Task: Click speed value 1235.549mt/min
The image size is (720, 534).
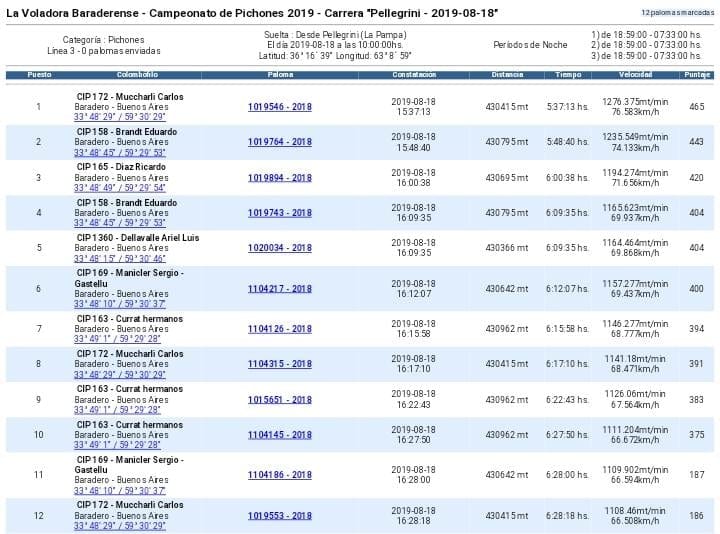Action: coord(635,137)
